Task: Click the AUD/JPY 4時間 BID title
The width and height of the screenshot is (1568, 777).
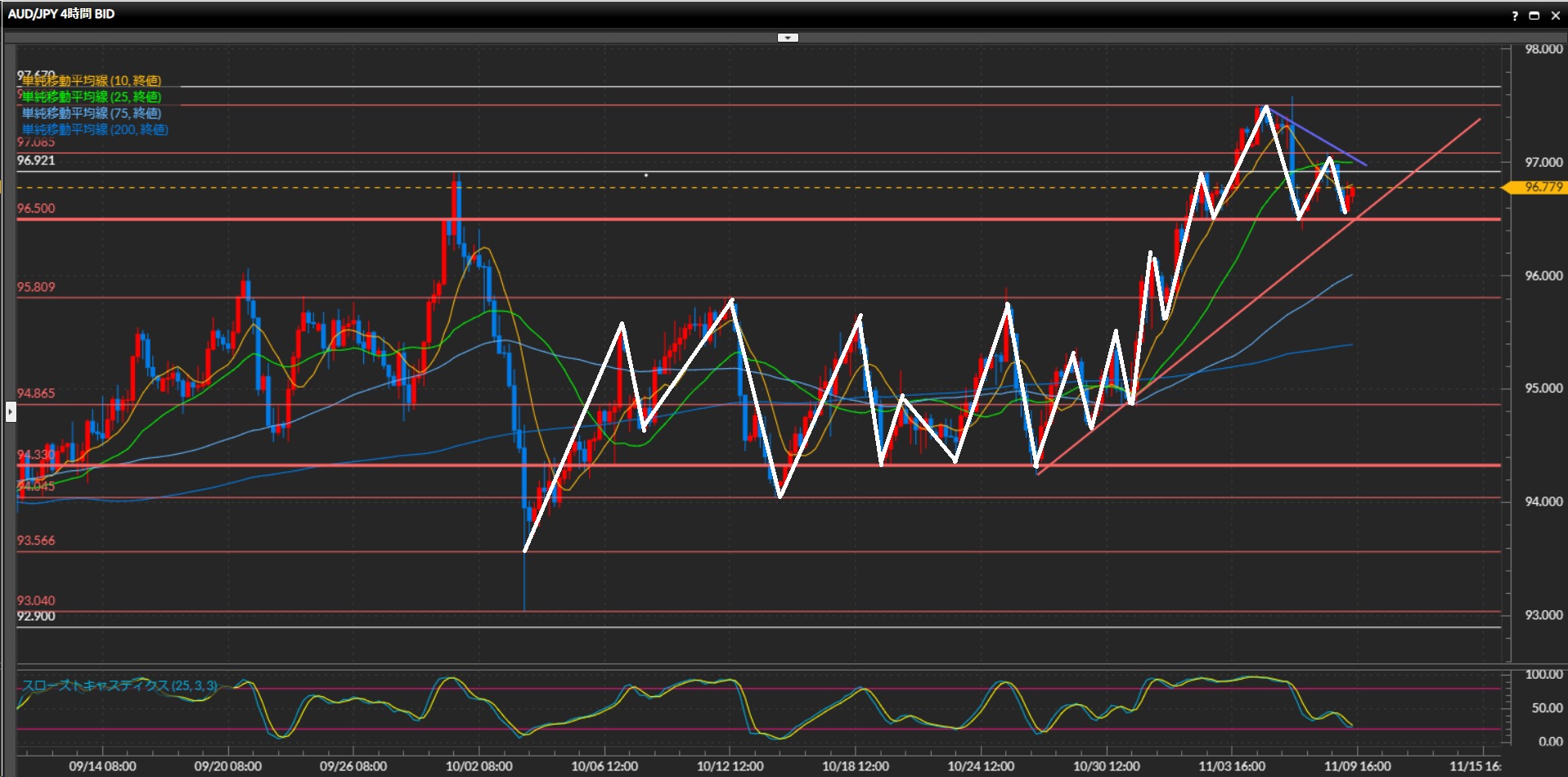Action: point(61,14)
